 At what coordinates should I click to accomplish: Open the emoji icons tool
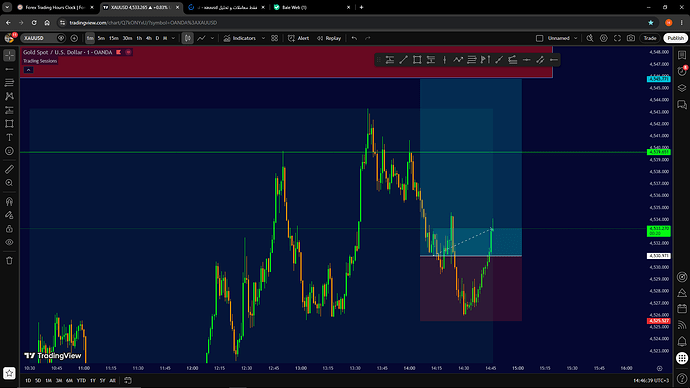click(9, 151)
